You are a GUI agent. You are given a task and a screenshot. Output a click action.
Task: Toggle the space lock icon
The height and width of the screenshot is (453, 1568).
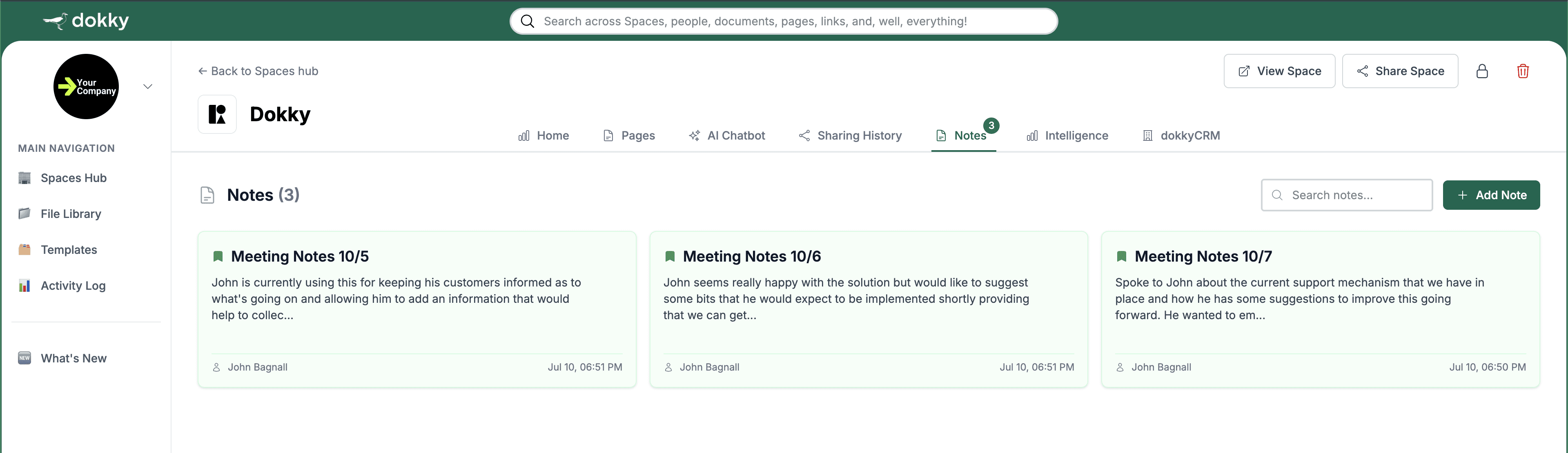(x=1481, y=71)
